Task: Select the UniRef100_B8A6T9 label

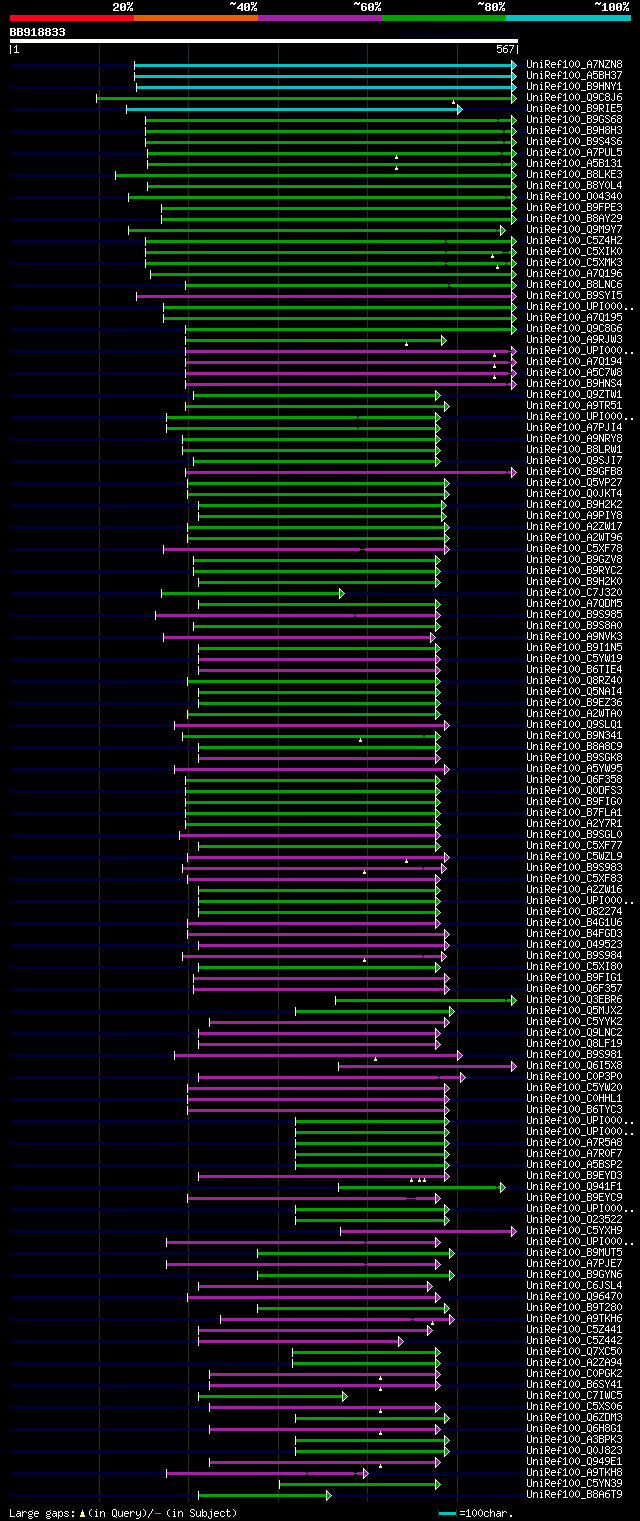Action: click(574, 1494)
